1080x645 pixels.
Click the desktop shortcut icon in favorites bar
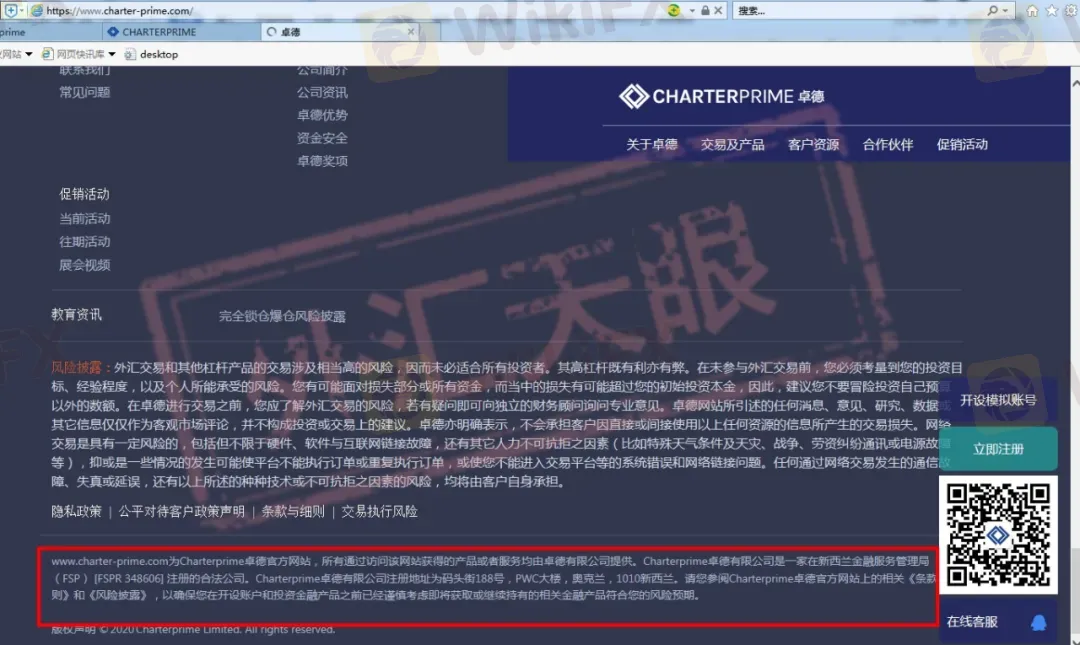(x=129, y=54)
